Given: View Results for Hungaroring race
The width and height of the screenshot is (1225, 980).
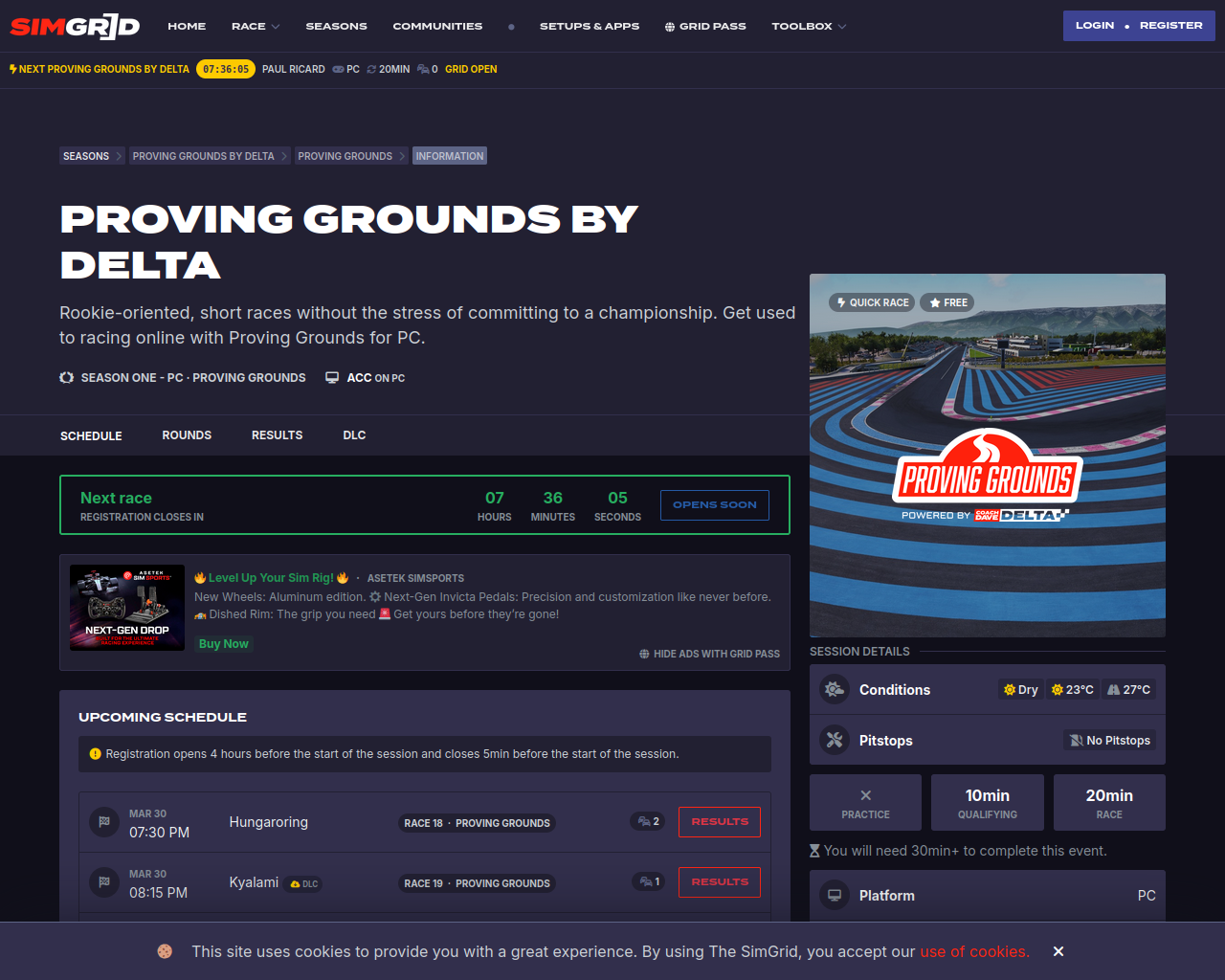Looking at the screenshot, I should 720,822.
